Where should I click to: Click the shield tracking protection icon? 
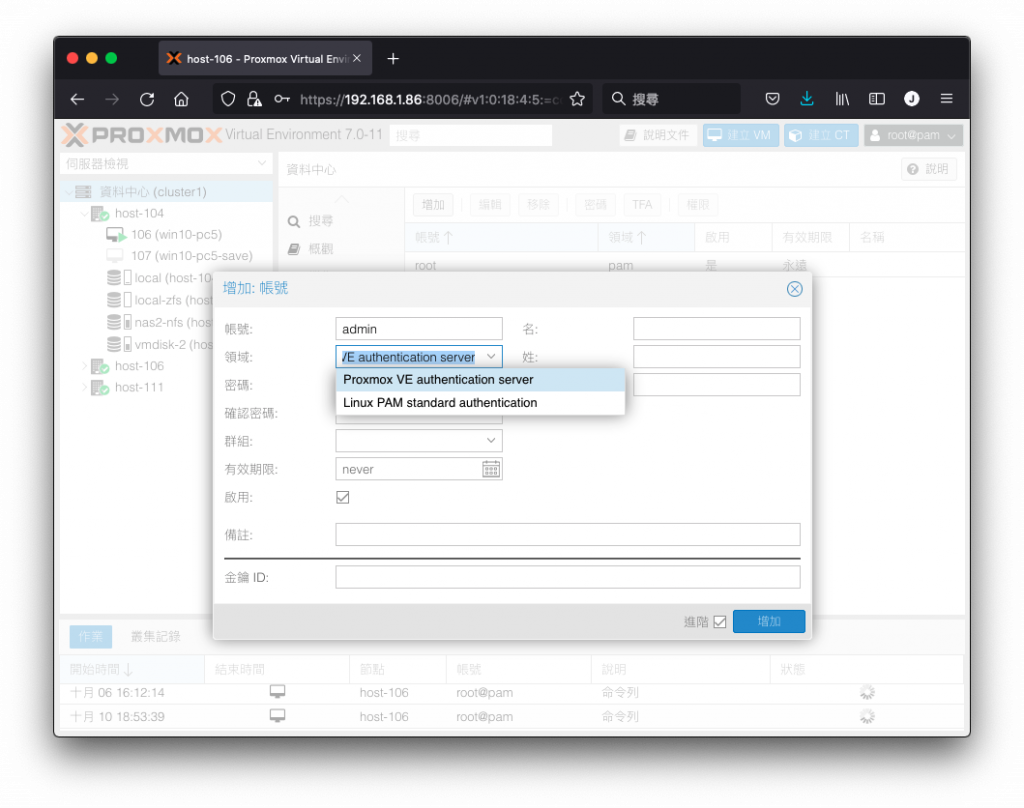click(227, 99)
